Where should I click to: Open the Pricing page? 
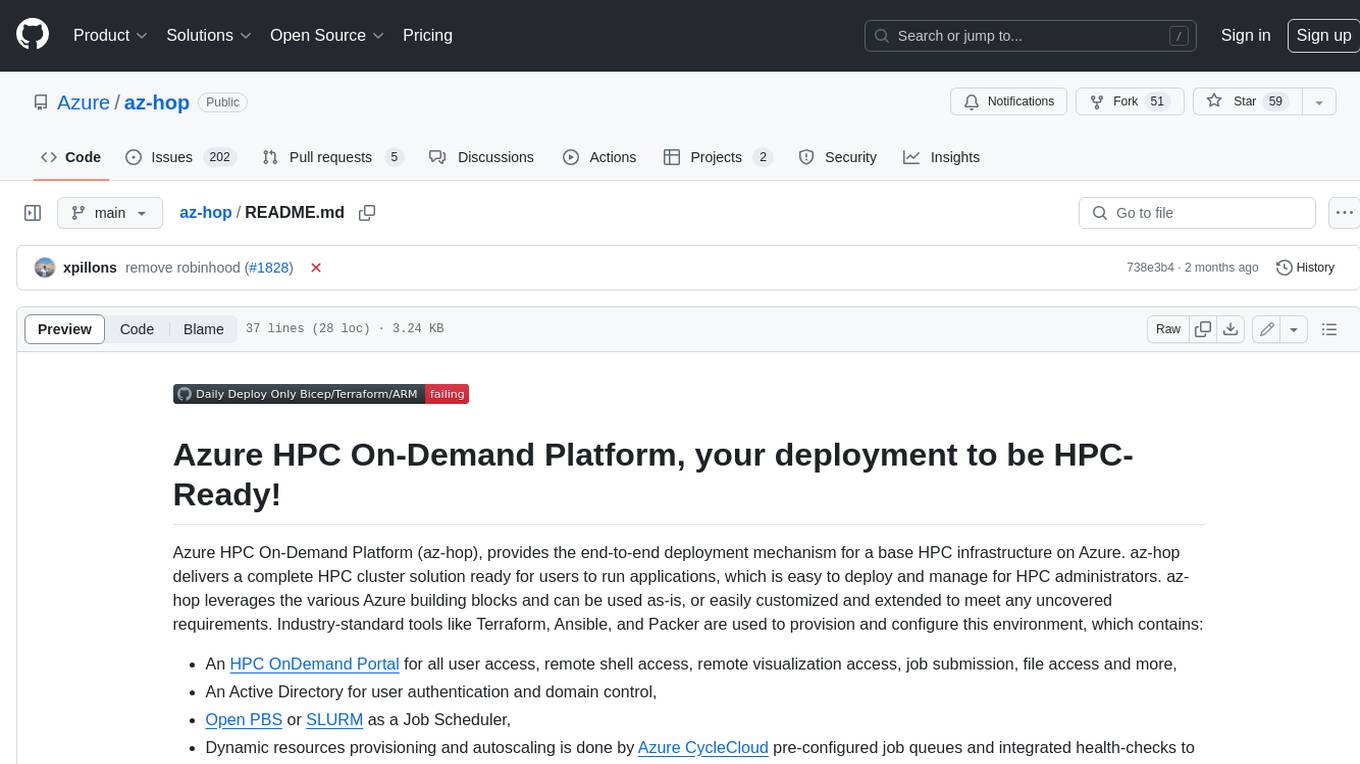coord(427,35)
